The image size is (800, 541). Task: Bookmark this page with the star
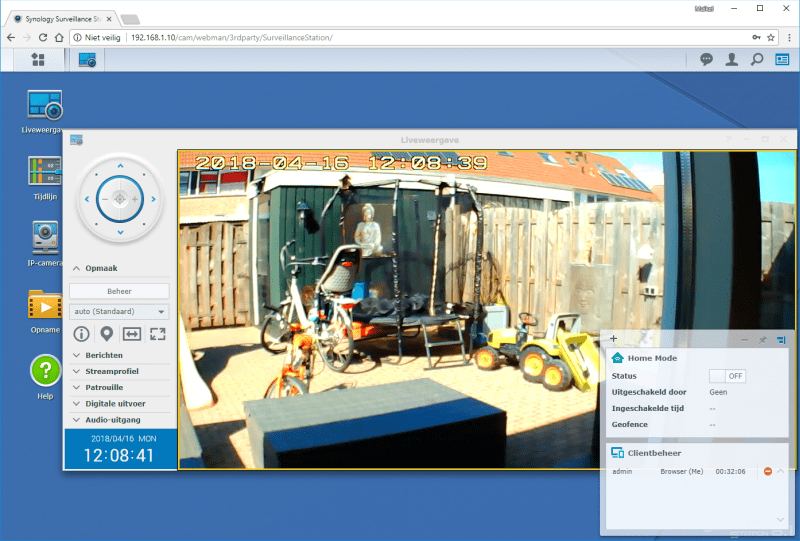[770, 37]
